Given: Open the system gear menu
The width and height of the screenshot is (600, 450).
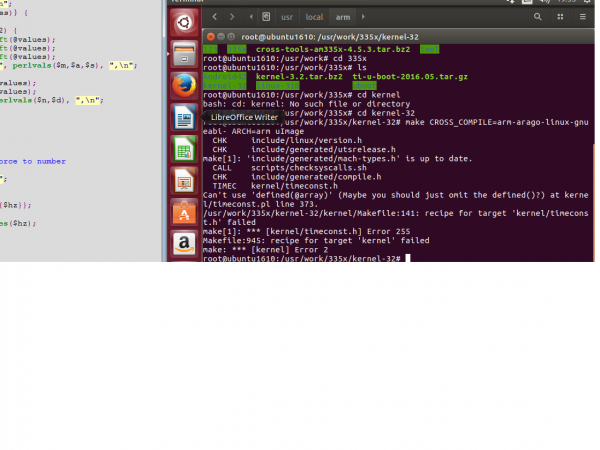Looking at the screenshot, I should (x=590, y=3).
